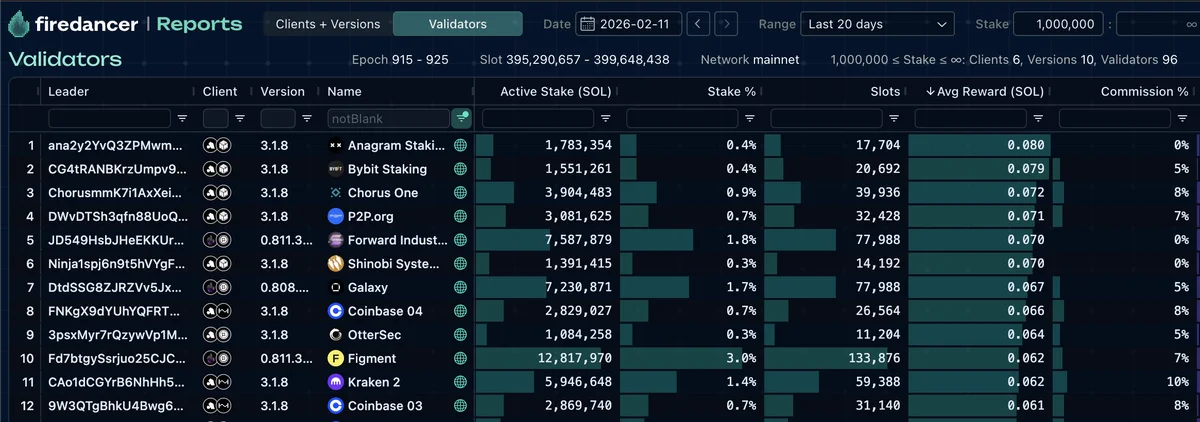
Task: Open the Commission % column filter menu
Action: coord(1181,118)
